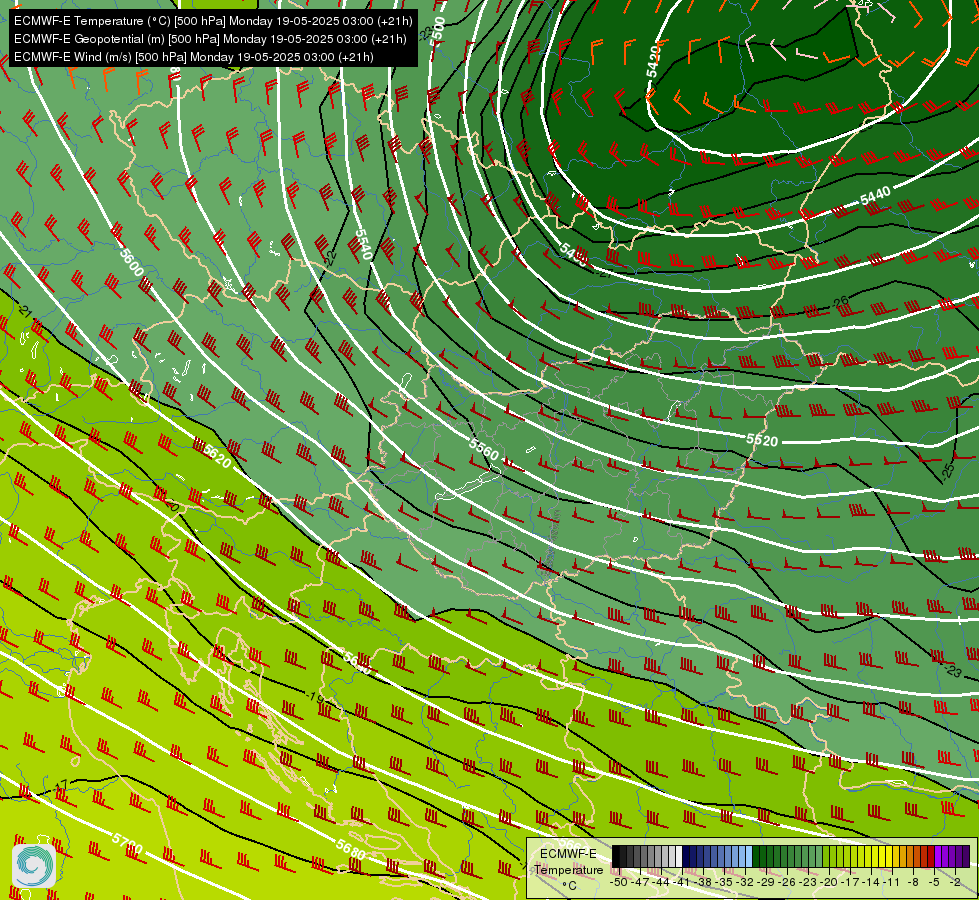Viewport: 979px width, 900px height.
Task: Click the -21 isotherm label
Action: tap(24, 310)
